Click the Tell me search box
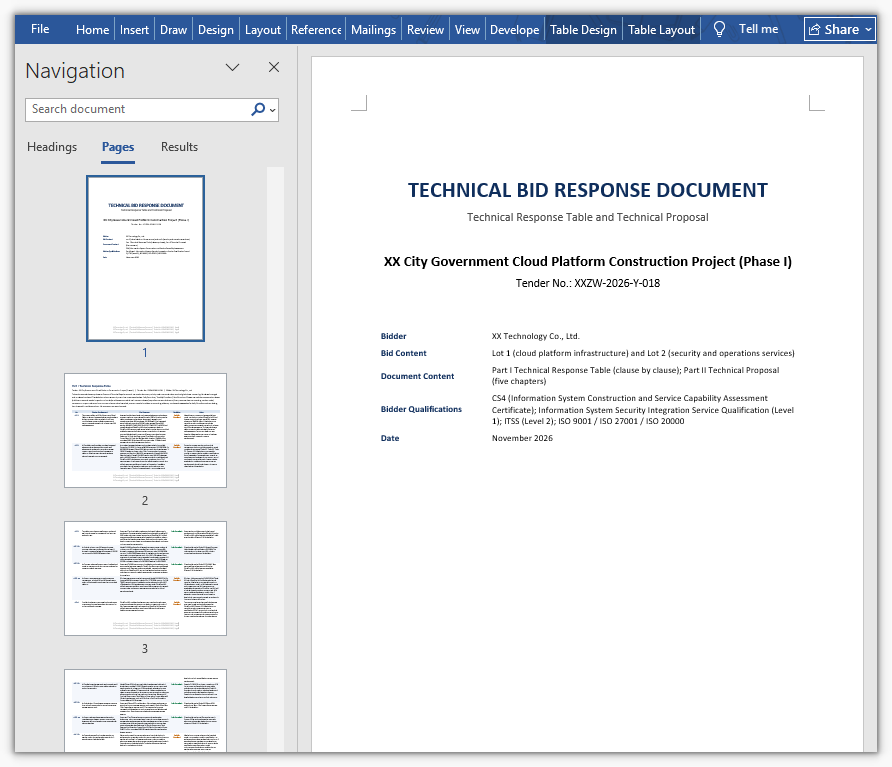The width and height of the screenshot is (892, 767). (758, 29)
